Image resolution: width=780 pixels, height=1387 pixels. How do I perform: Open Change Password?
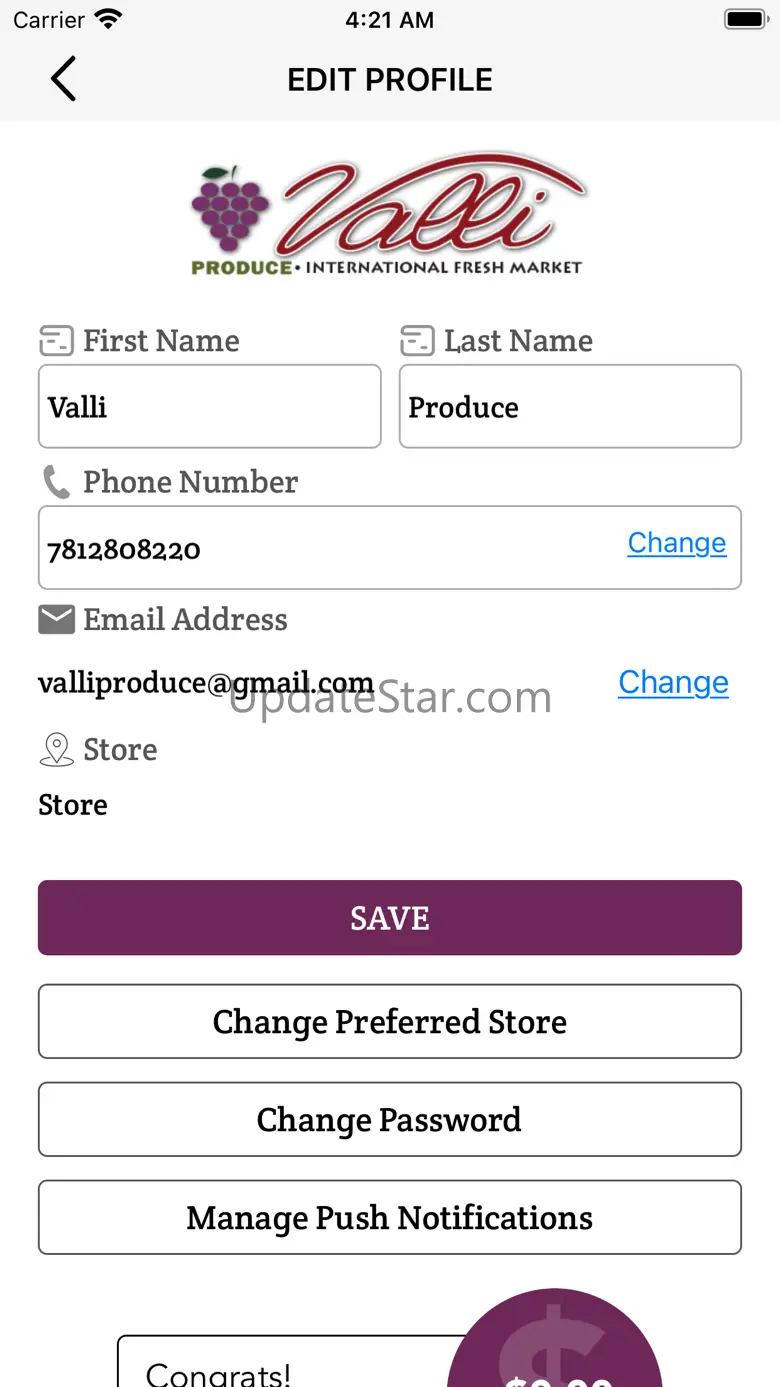point(390,1119)
